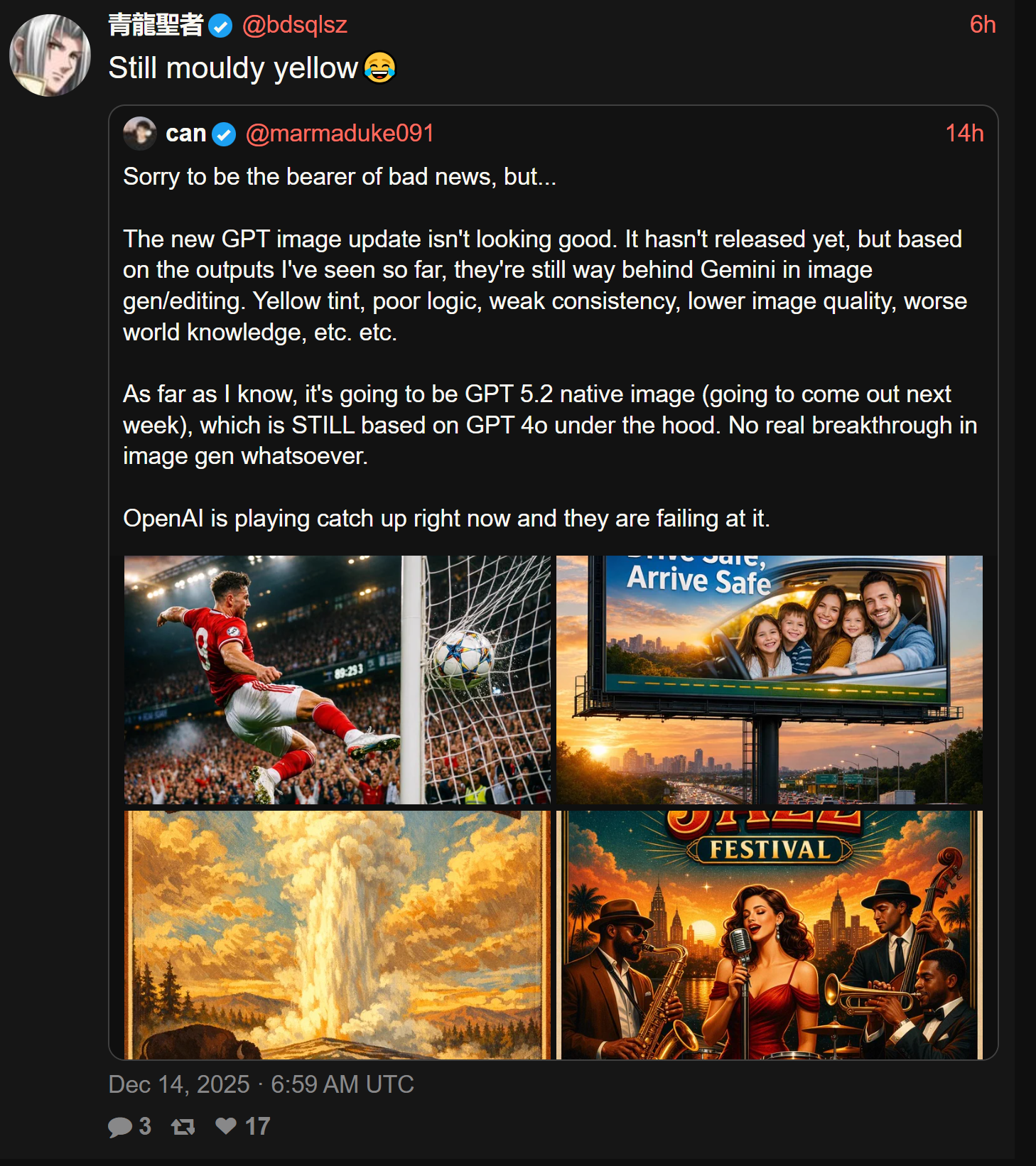The height and width of the screenshot is (1166, 1036).
Task: View the Jazz Festival poster image
Action: coord(770,935)
